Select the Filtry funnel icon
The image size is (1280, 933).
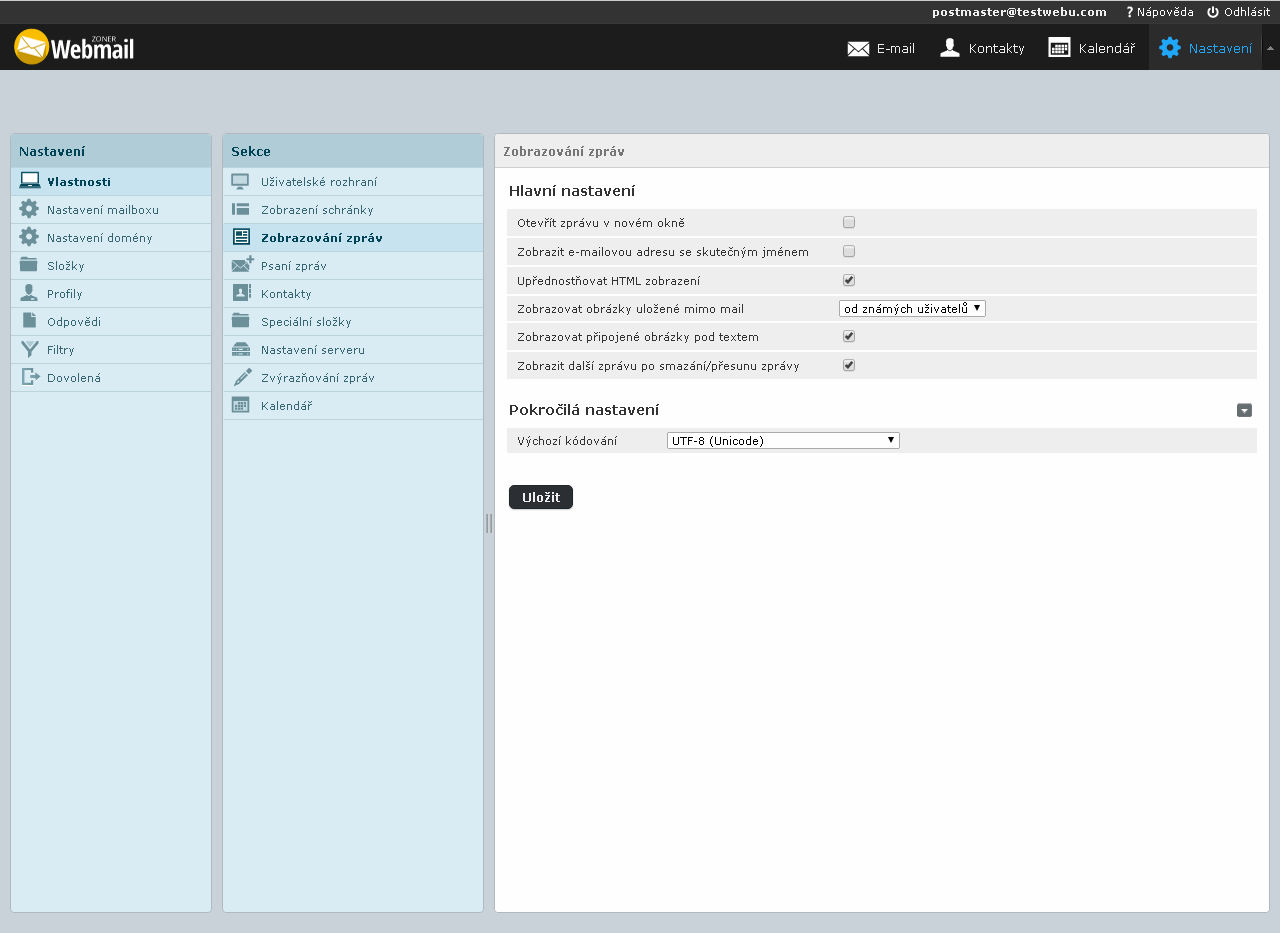pos(29,350)
